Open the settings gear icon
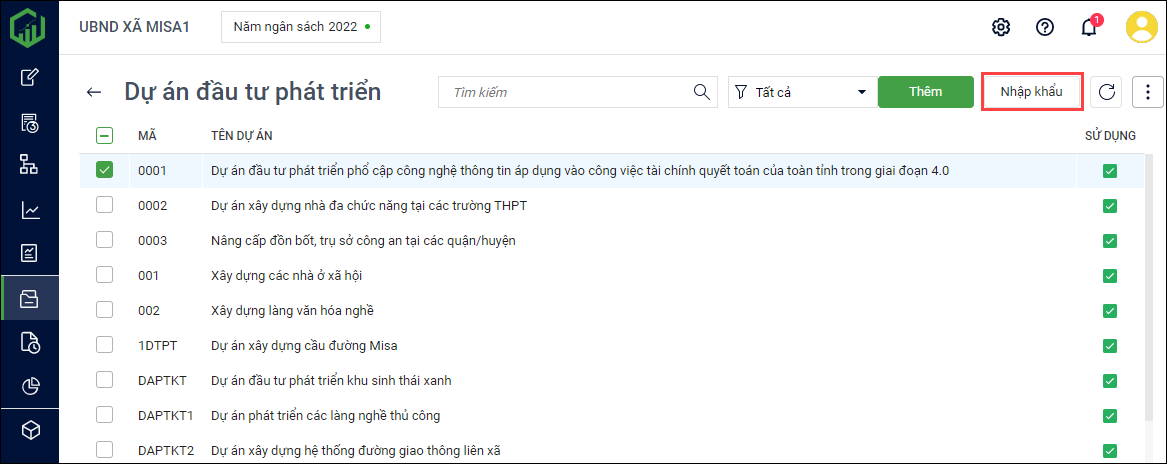 [x=1001, y=27]
